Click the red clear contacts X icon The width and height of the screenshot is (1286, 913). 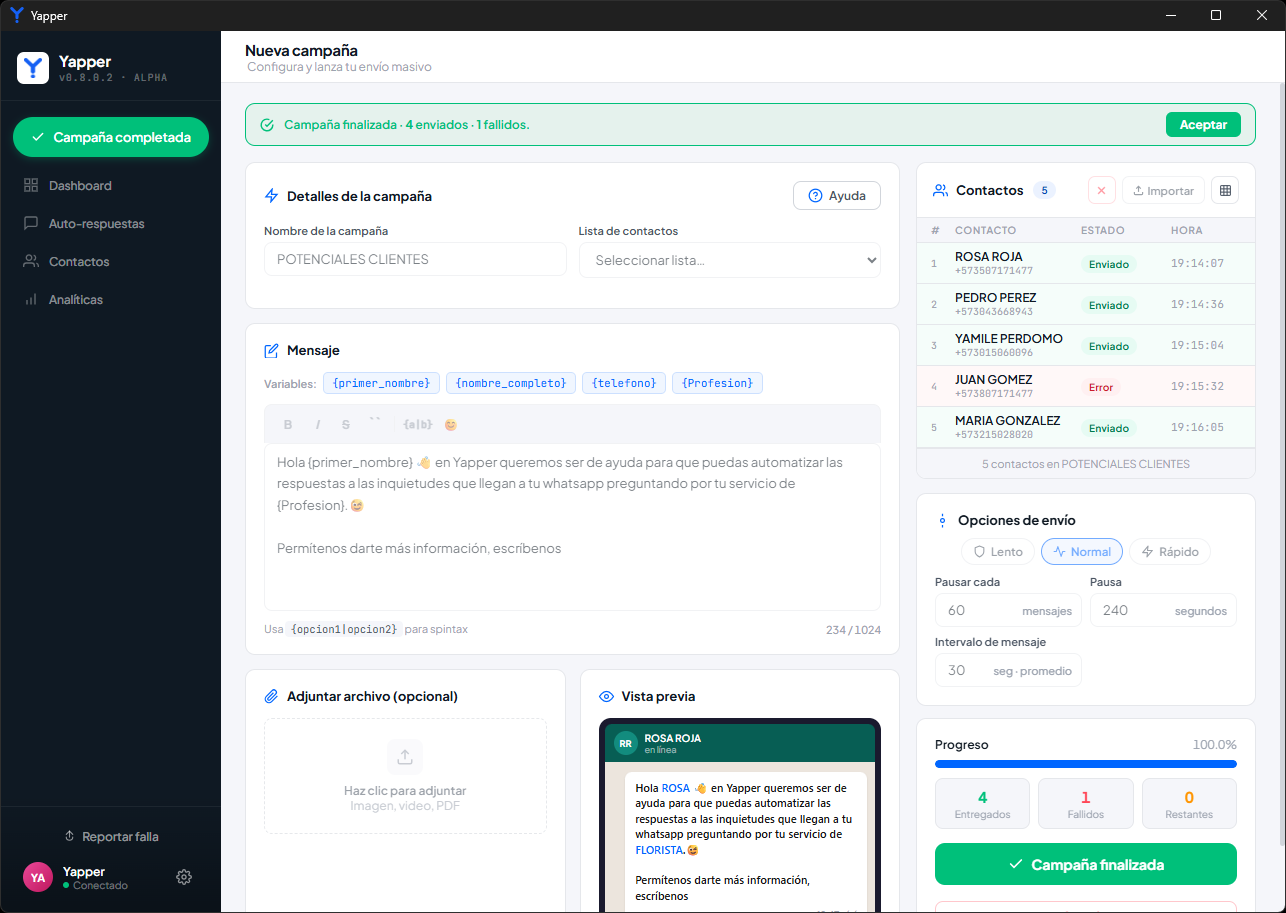point(1101,190)
